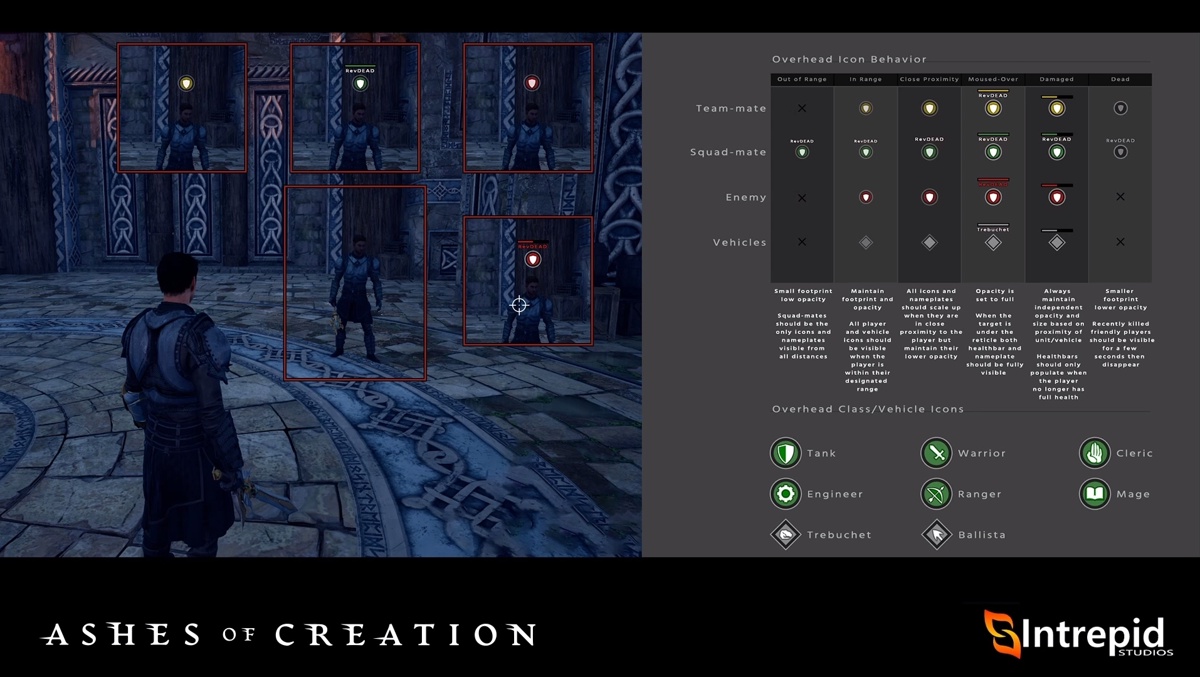Click the 'Team-mate' row label
This screenshot has width=1200, height=677.
(731, 108)
